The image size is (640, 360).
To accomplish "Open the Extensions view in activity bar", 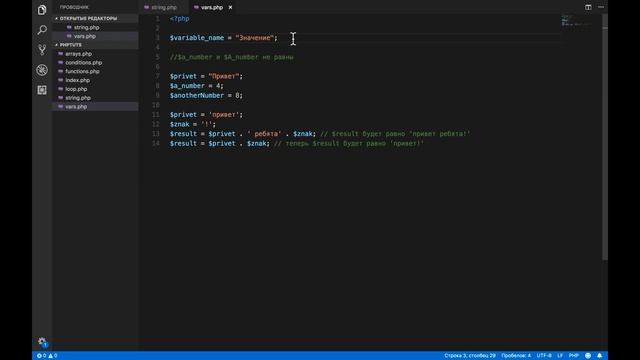I will (42, 90).
